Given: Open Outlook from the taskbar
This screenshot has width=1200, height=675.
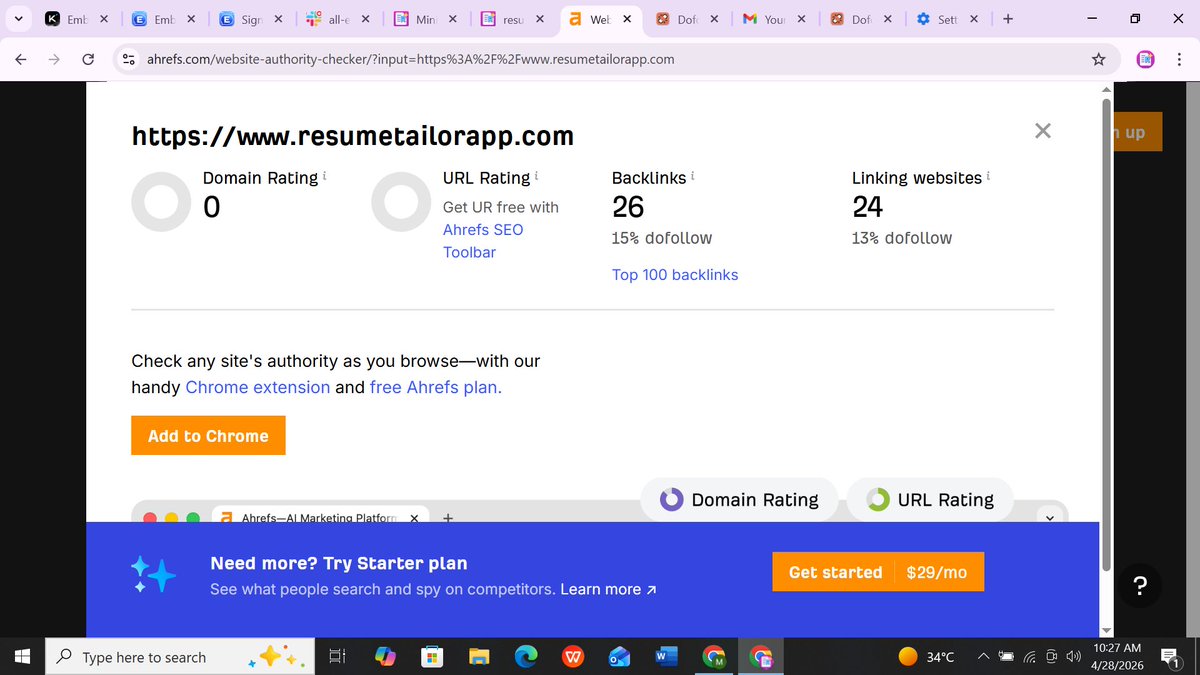Looking at the screenshot, I should pos(619,657).
